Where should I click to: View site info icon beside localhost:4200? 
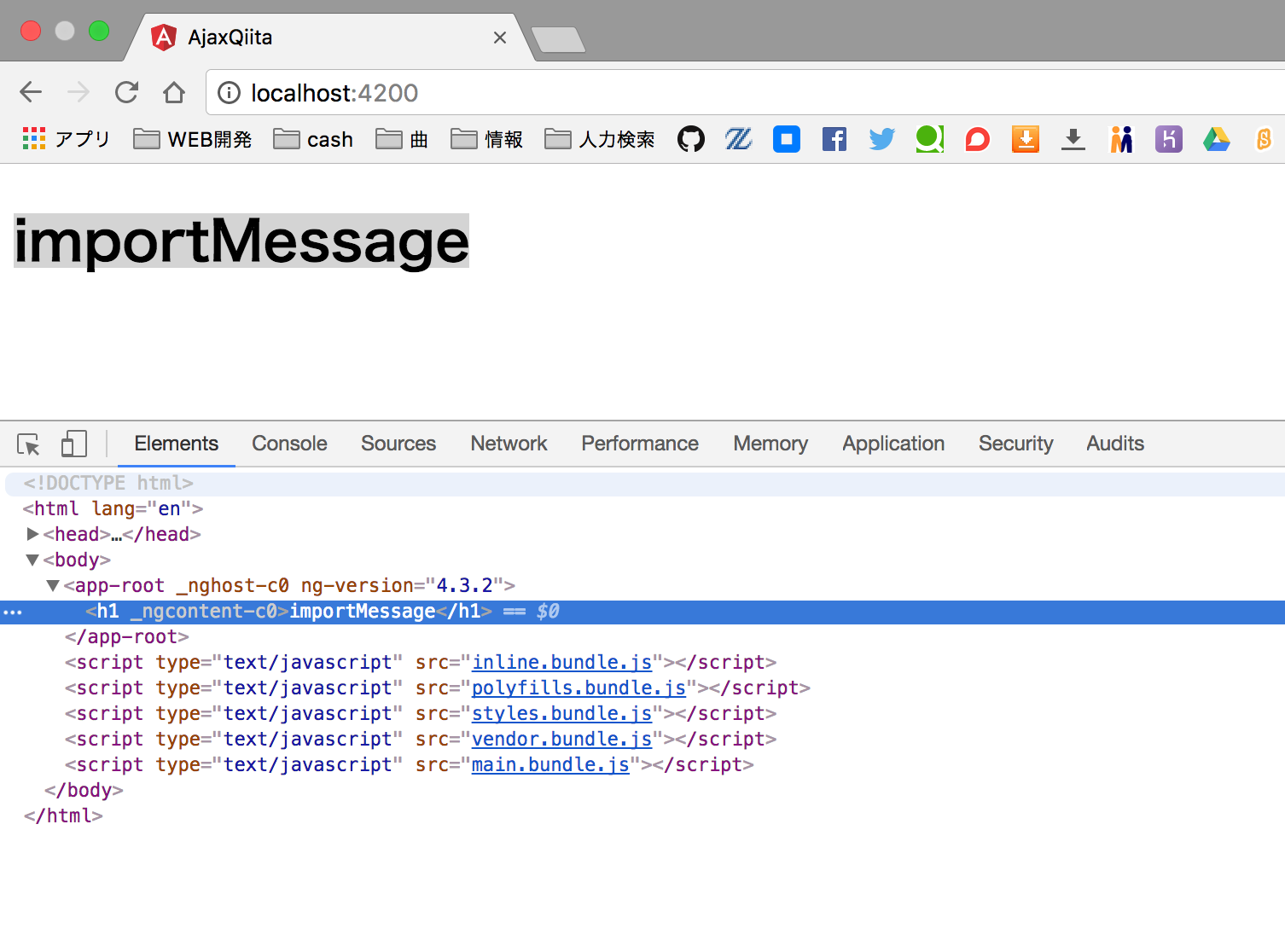pyautogui.click(x=229, y=92)
